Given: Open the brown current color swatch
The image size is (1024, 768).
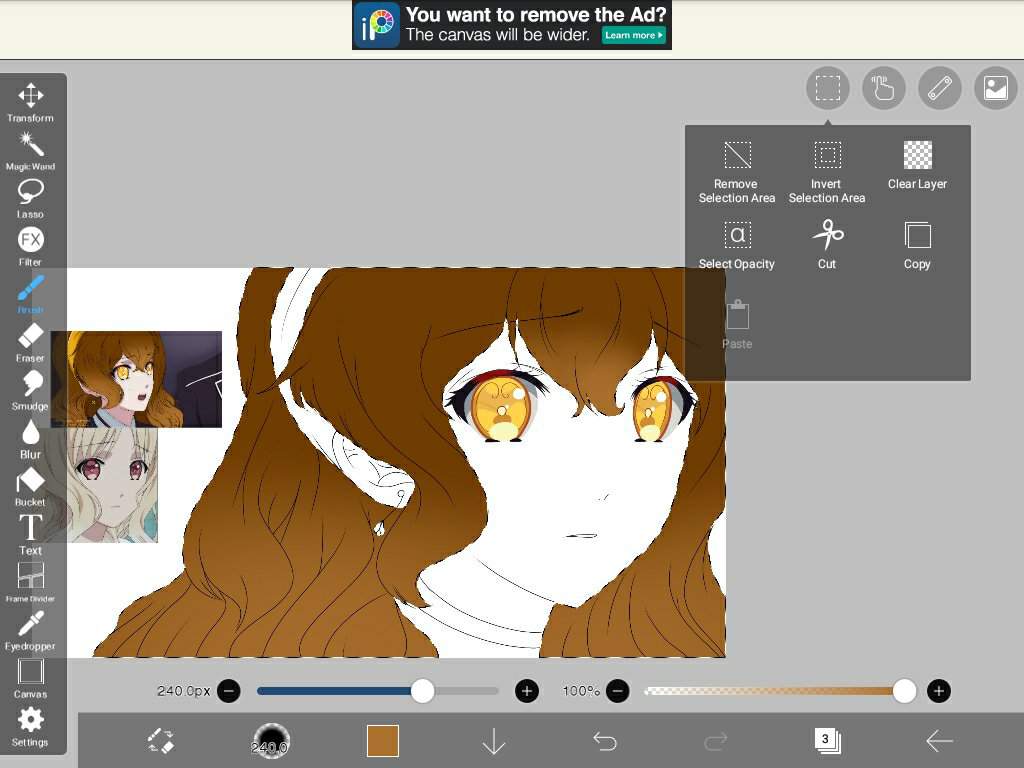Looking at the screenshot, I should (x=383, y=741).
